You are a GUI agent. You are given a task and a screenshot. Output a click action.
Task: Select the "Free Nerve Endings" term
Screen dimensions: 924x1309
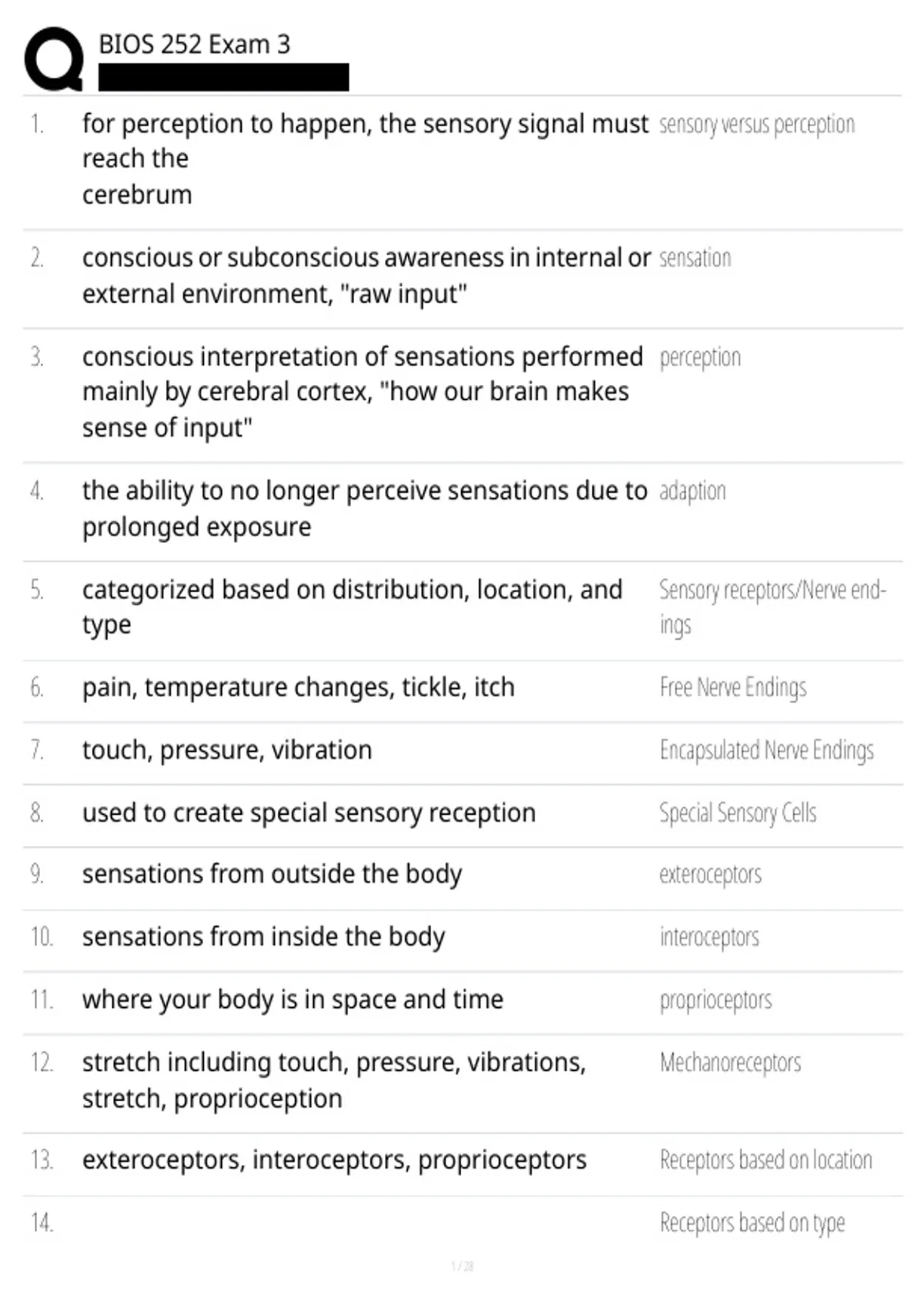[732, 687]
